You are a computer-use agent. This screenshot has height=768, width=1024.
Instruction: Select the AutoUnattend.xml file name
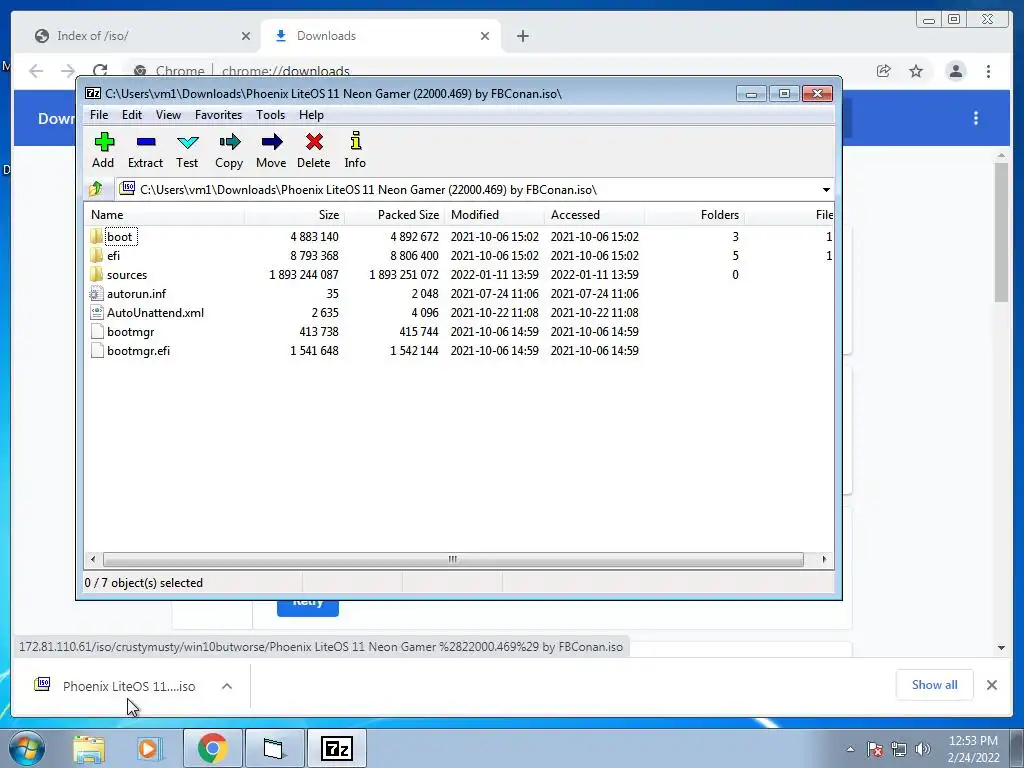(155, 312)
